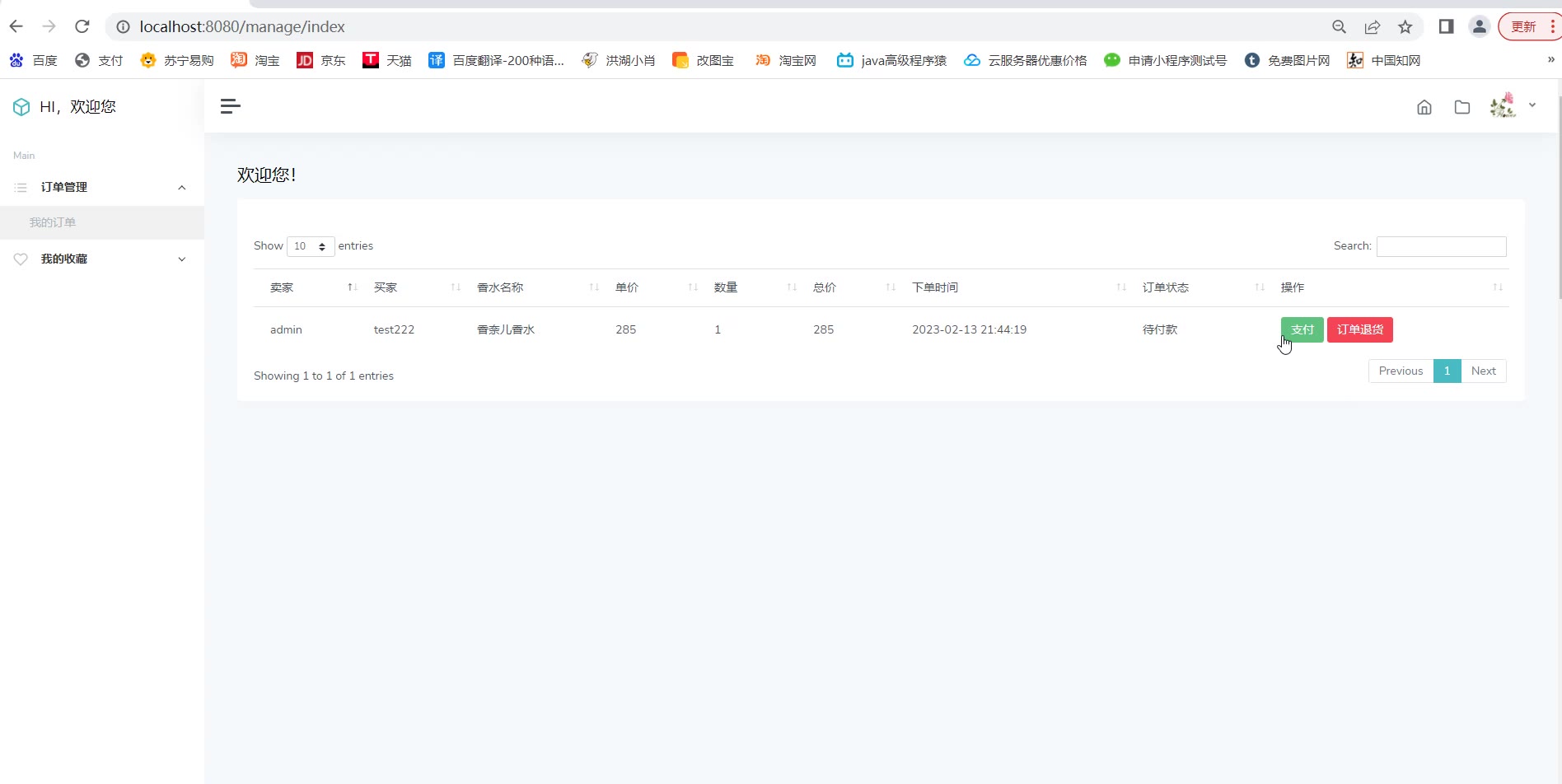Open the 京东 bookmark
Image resolution: width=1562 pixels, height=784 pixels.
(321, 60)
